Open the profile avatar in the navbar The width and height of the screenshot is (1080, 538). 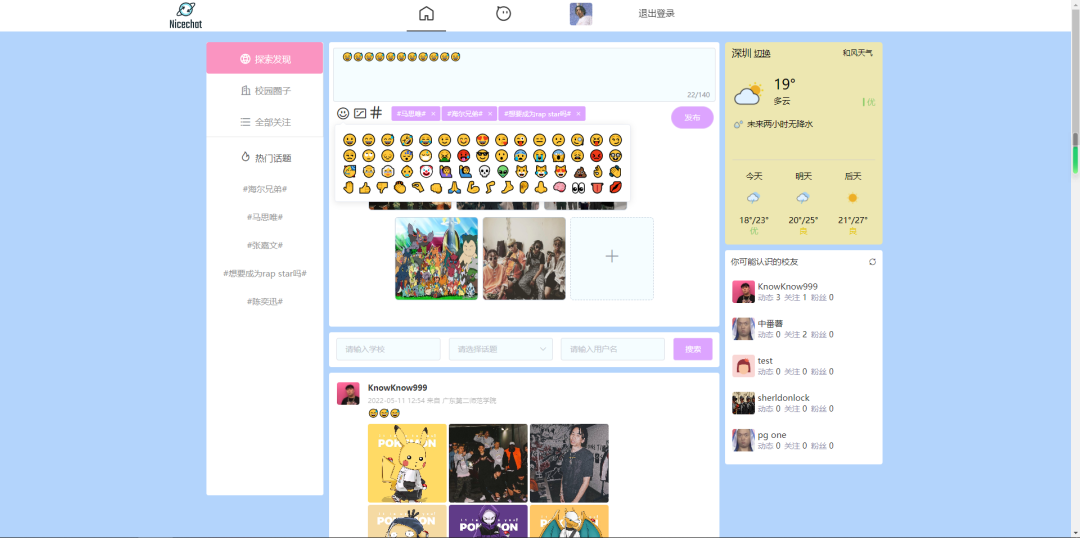coord(581,14)
